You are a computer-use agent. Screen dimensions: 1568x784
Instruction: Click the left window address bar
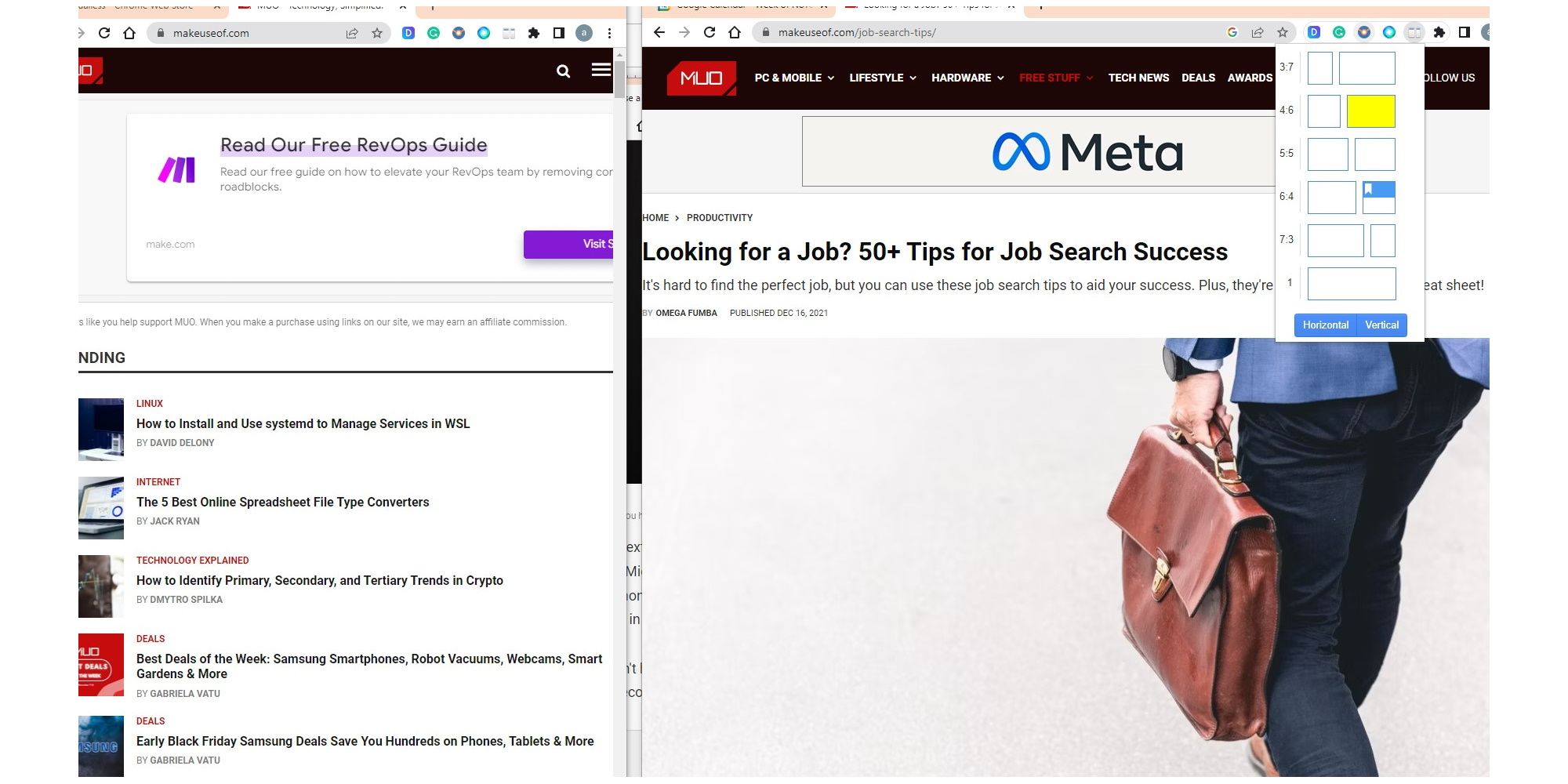point(251,33)
